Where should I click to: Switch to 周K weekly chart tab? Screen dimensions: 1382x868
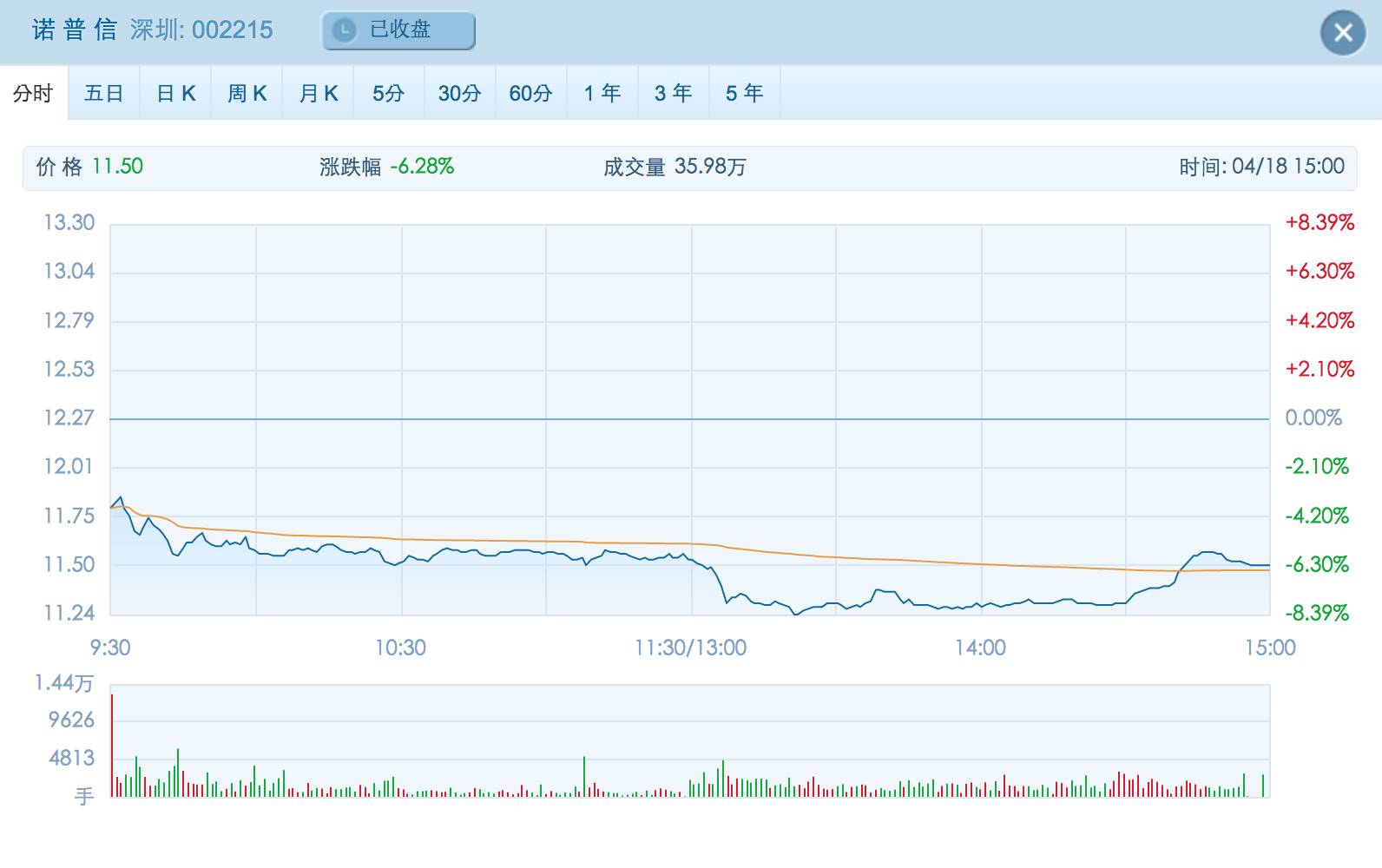(x=247, y=93)
